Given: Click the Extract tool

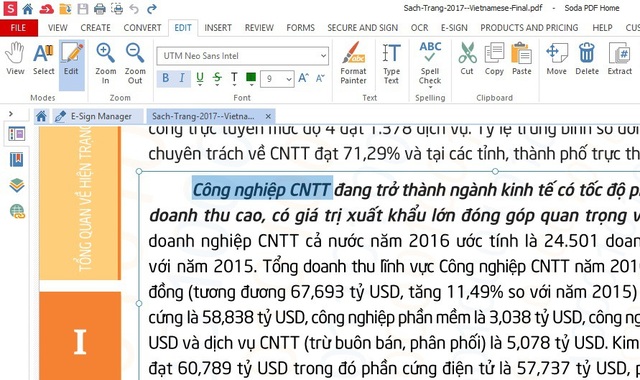Looking at the screenshot, I should click(x=620, y=59).
